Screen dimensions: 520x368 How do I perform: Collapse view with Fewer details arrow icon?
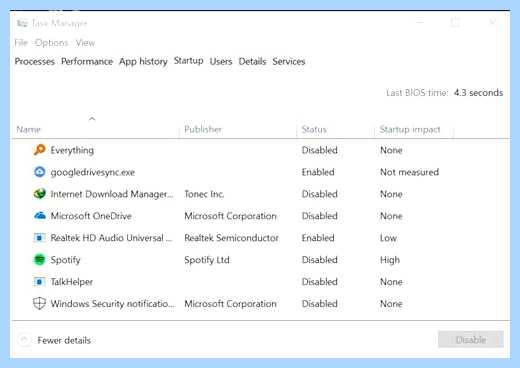click(x=24, y=340)
